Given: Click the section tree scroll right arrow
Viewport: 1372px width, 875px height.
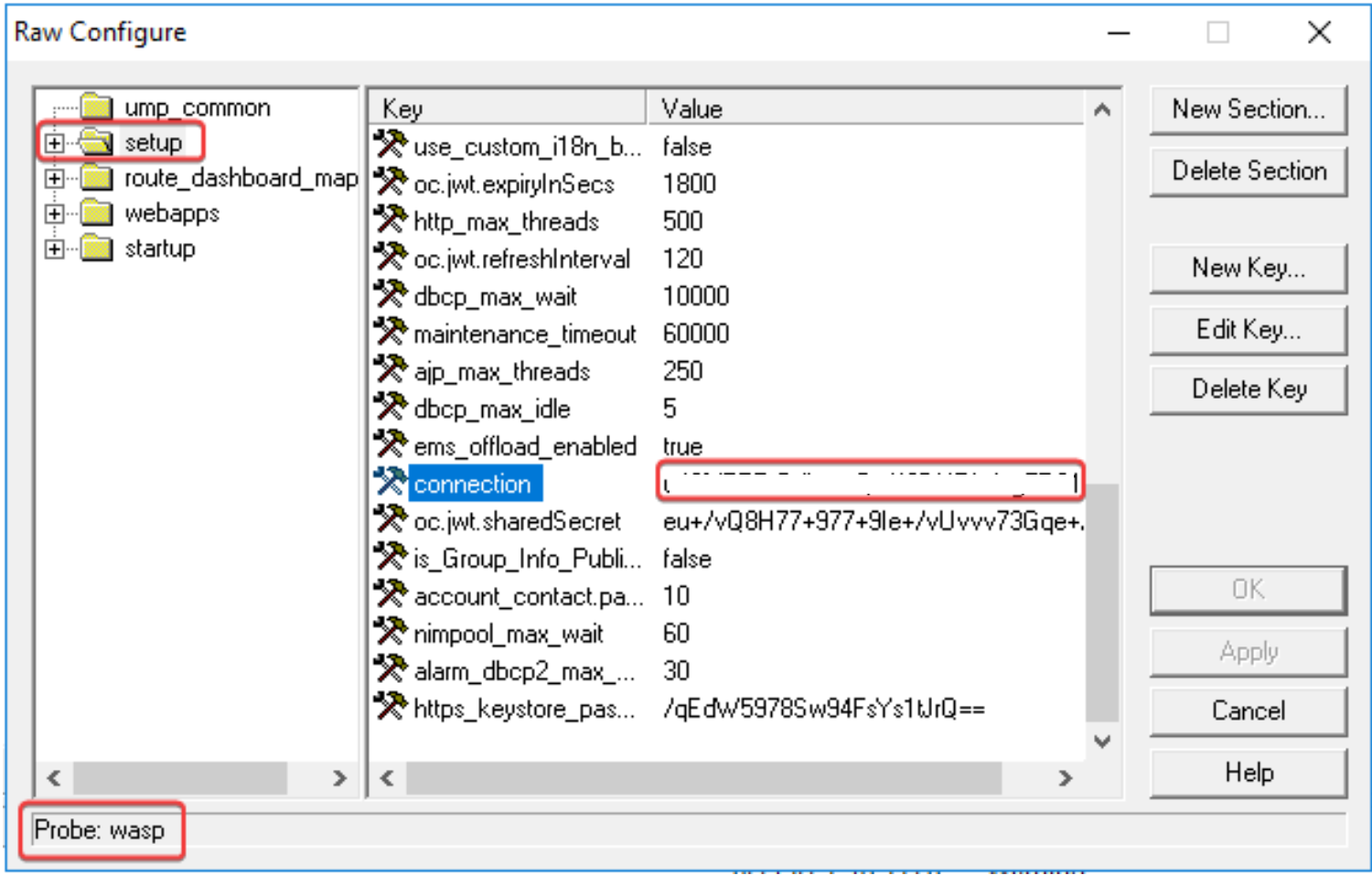Looking at the screenshot, I should tap(339, 778).
